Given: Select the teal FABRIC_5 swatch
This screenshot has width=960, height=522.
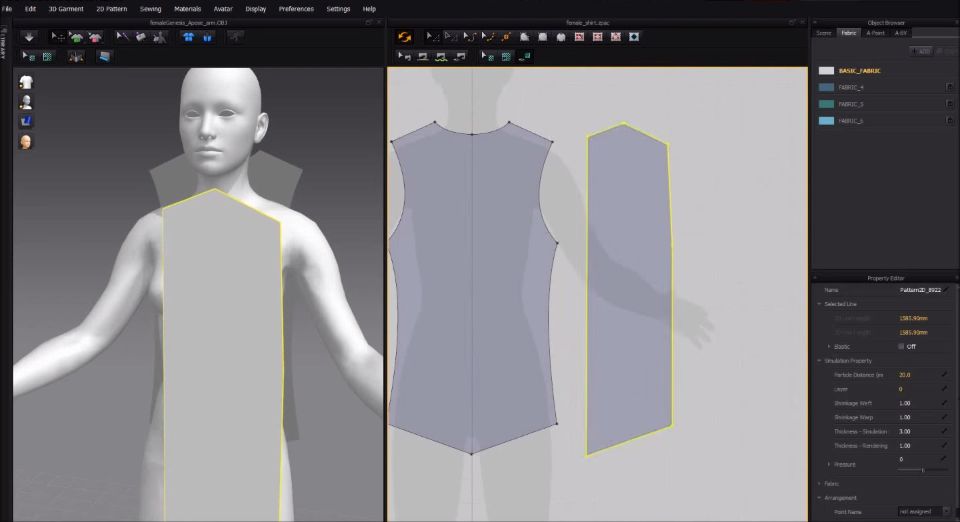Looking at the screenshot, I should (x=826, y=104).
